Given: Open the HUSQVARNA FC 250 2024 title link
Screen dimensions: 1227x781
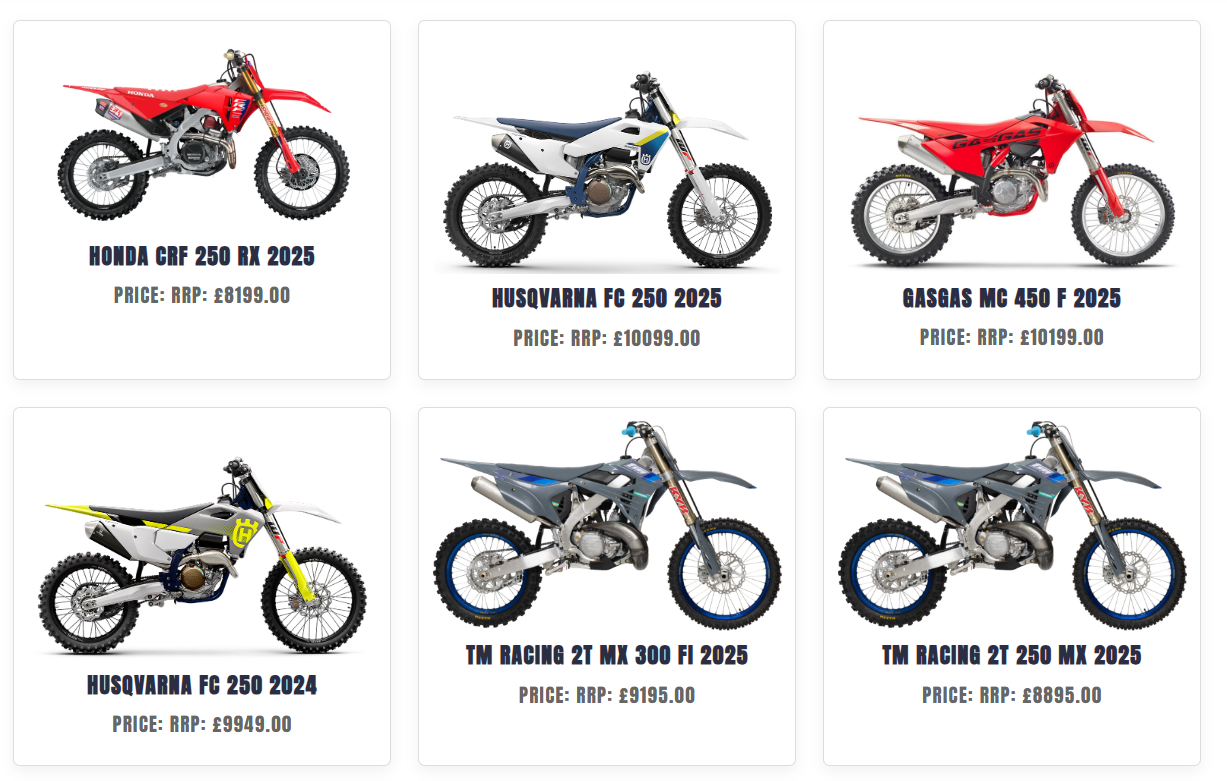Looking at the screenshot, I should [x=202, y=686].
